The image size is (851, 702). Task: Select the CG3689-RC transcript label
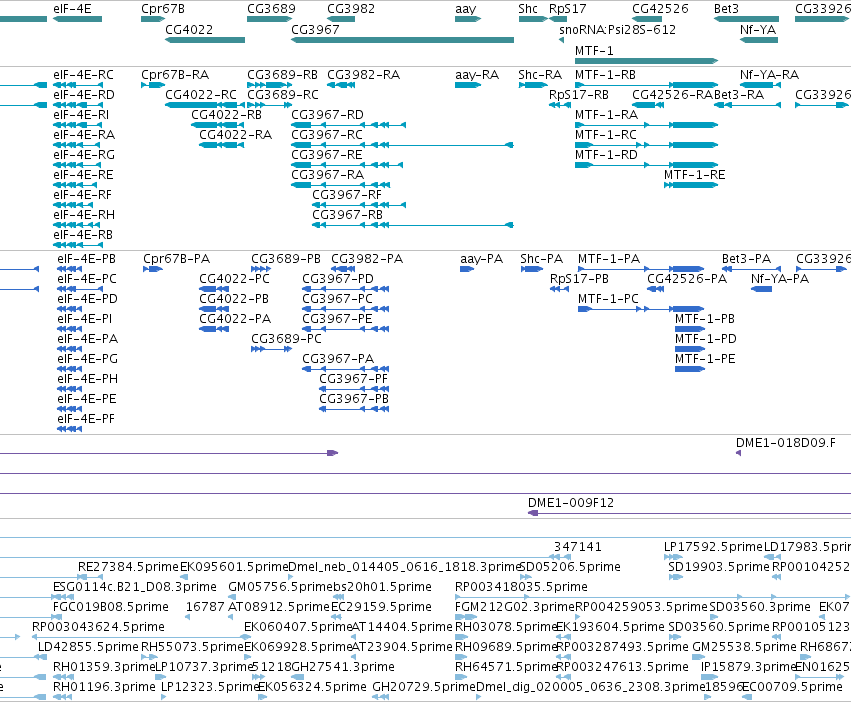click(x=283, y=94)
